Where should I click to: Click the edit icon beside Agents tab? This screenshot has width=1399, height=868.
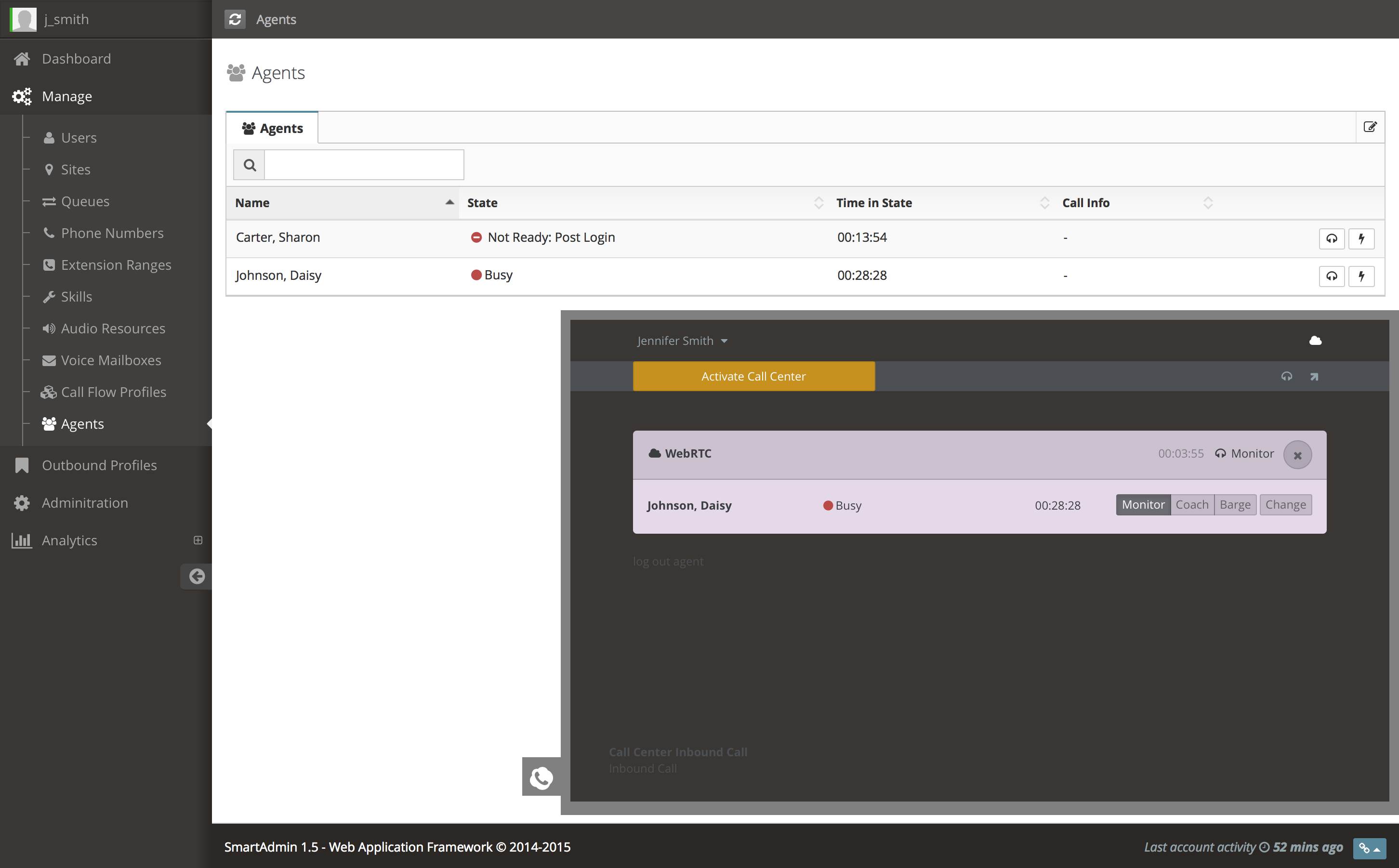point(1370,127)
